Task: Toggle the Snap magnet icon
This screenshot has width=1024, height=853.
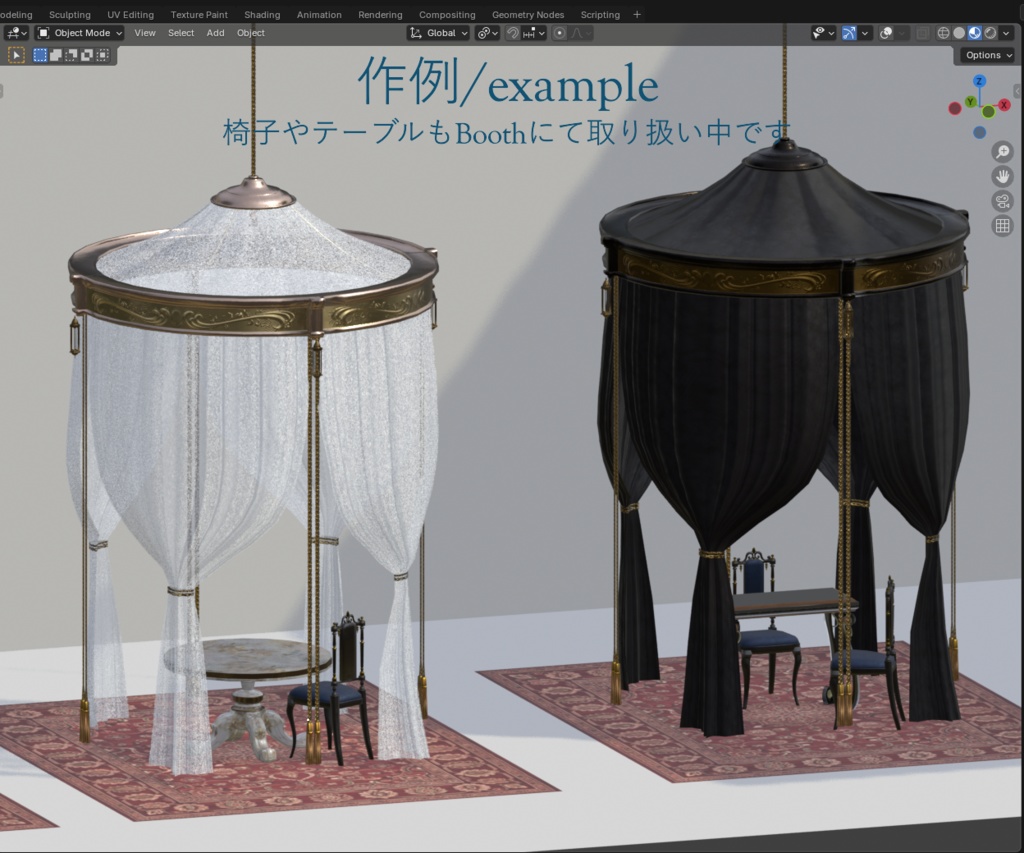Action: (514, 32)
